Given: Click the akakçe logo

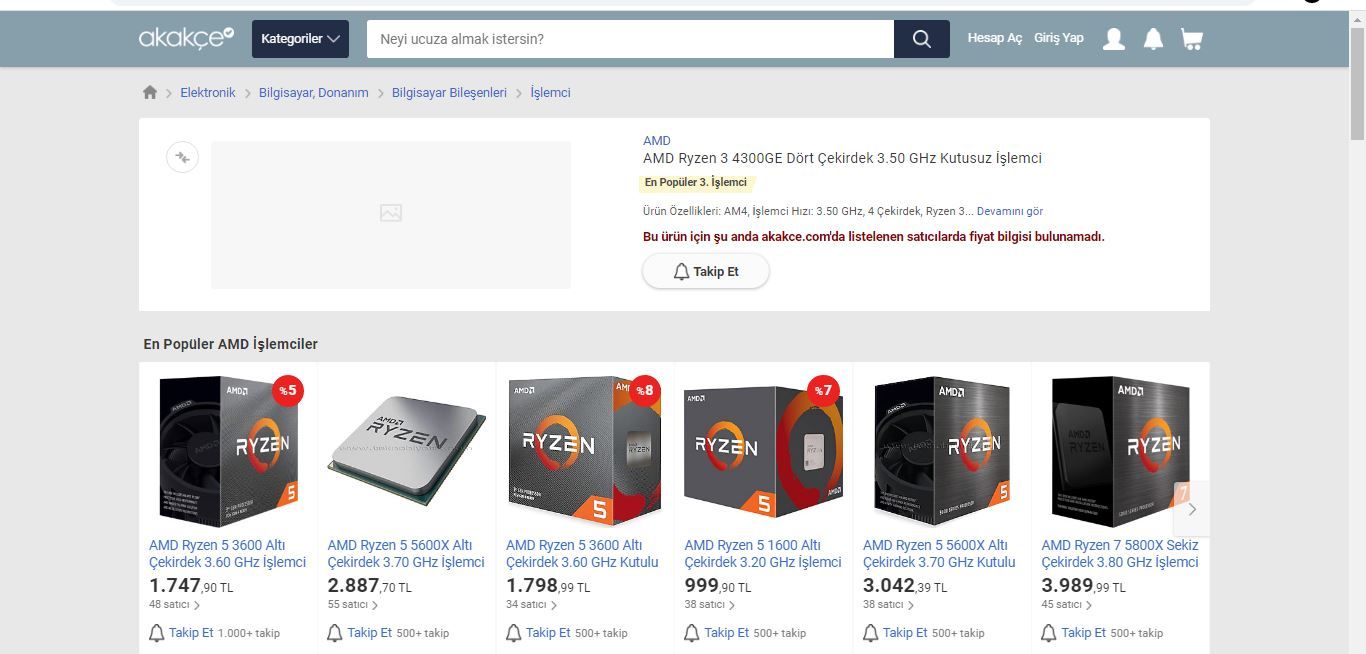Looking at the screenshot, I should coord(186,38).
